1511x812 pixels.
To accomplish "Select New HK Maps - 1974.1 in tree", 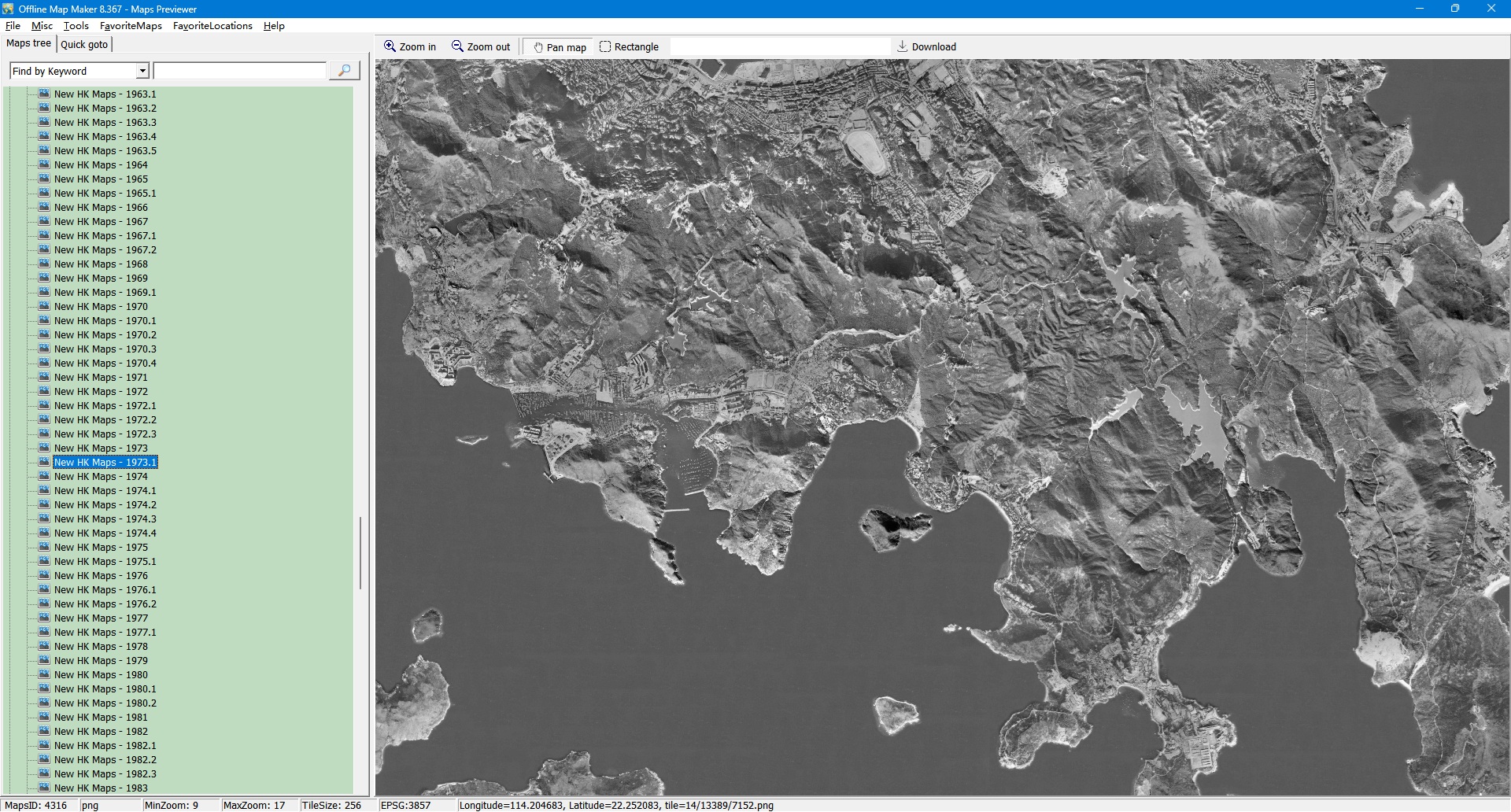I will tap(105, 491).
